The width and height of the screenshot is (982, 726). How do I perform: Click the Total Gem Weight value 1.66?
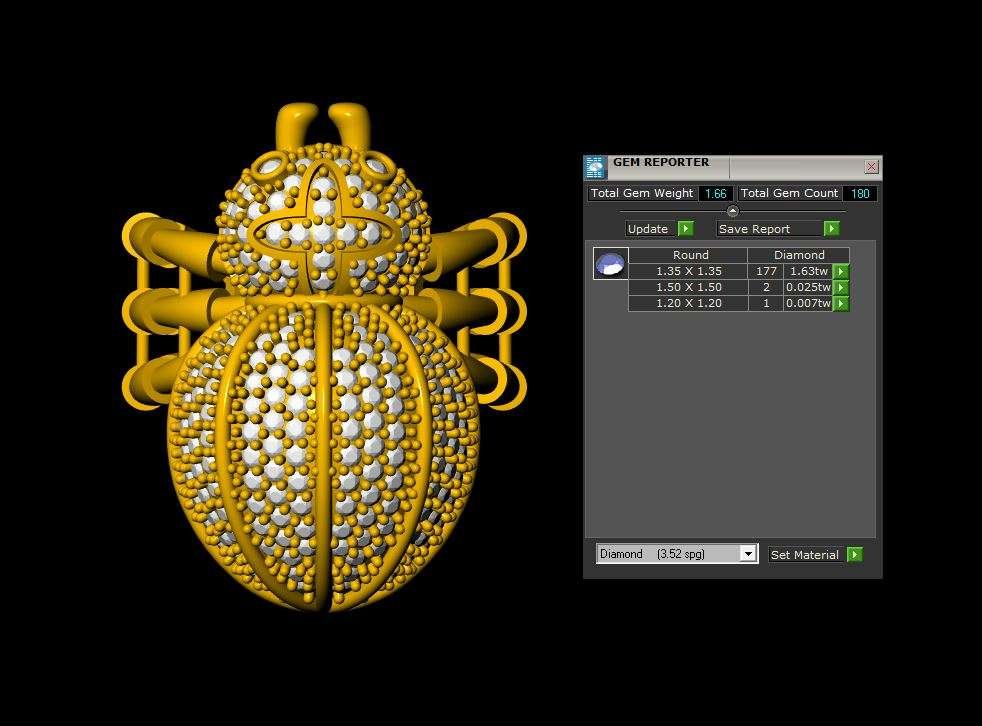pos(715,193)
